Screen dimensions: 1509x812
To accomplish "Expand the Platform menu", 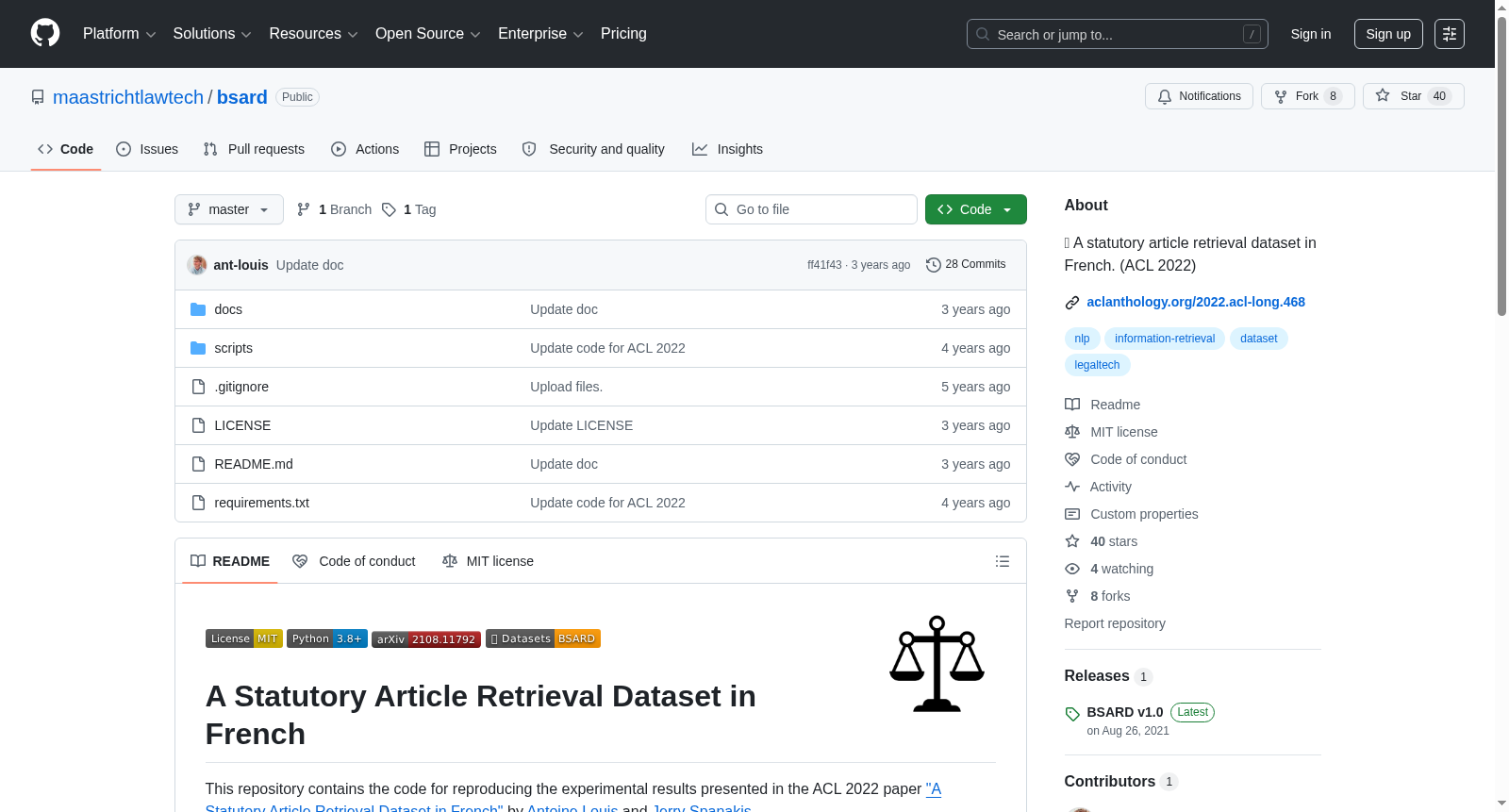I will 119,34.
